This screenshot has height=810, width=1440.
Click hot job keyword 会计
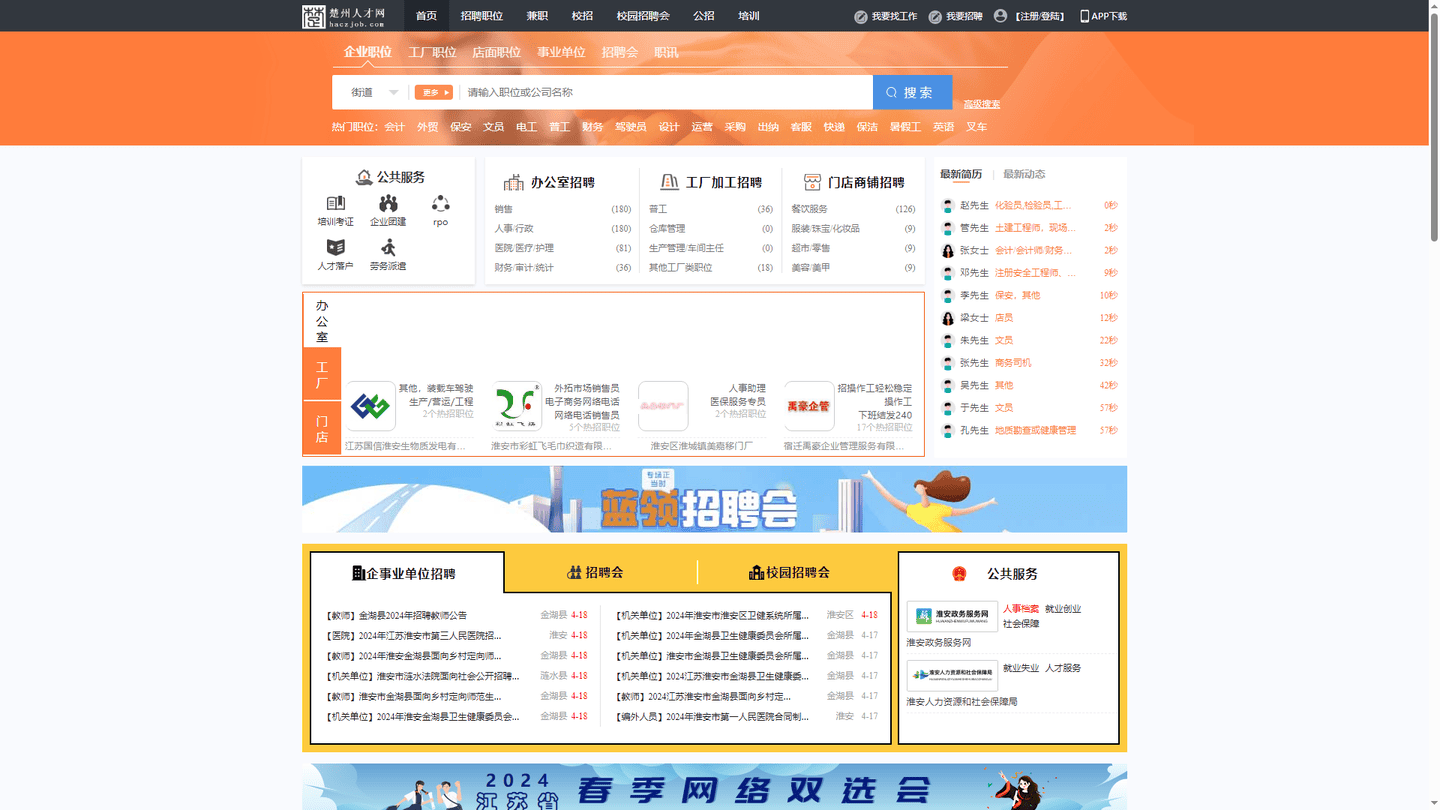pos(395,127)
